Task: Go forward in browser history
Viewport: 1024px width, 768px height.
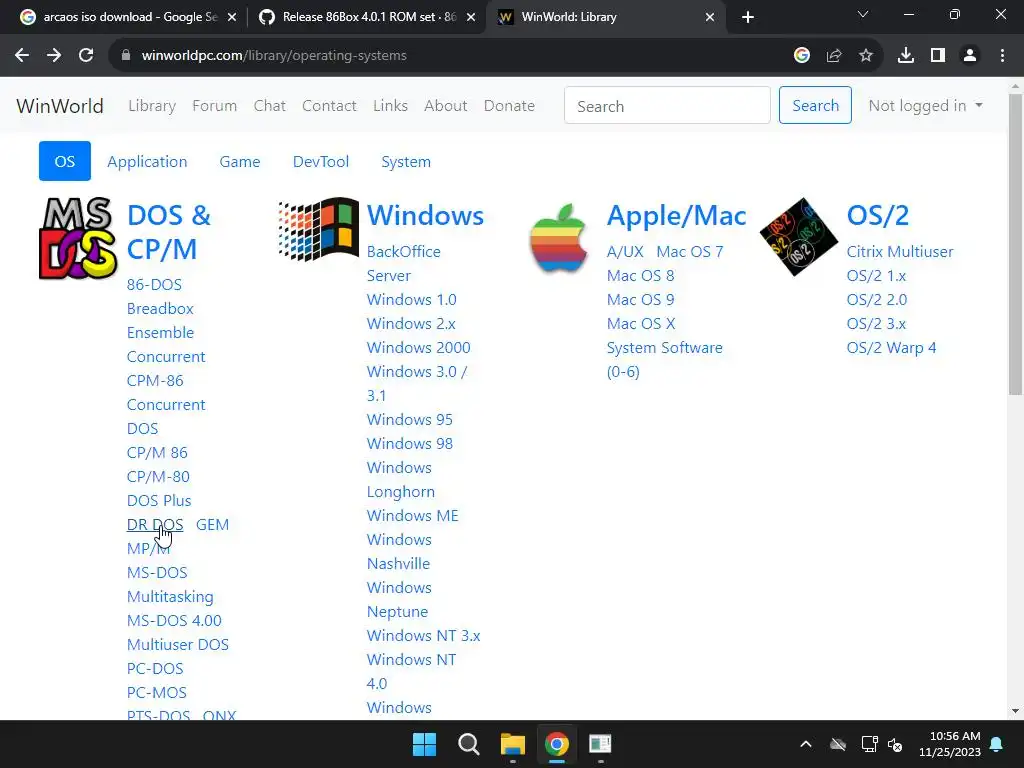Action: pos(54,56)
